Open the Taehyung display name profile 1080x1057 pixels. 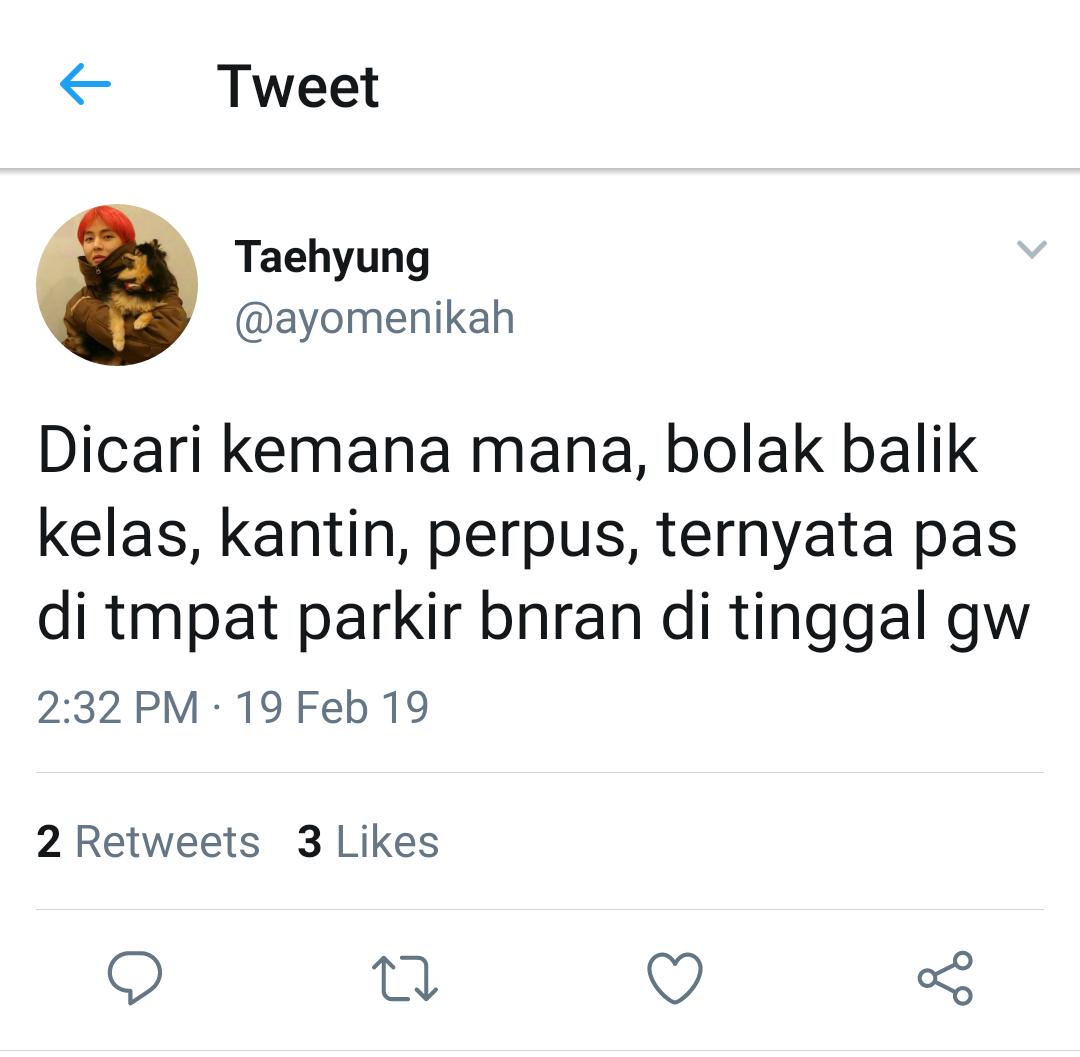(332, 258)
